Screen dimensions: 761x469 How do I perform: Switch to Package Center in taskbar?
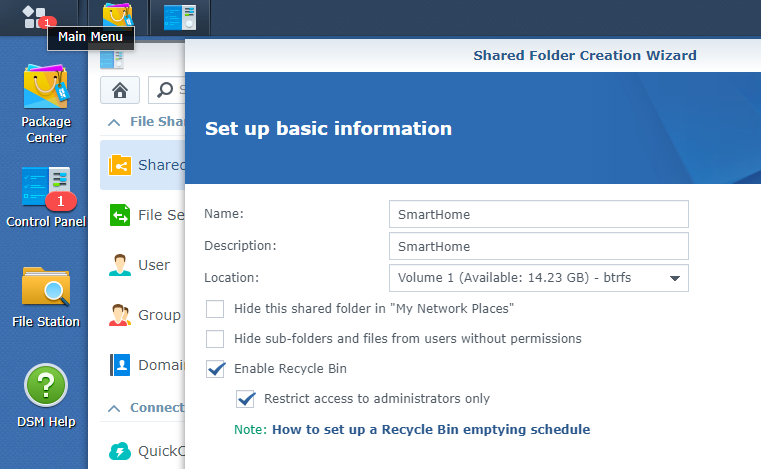coord(117,17)
